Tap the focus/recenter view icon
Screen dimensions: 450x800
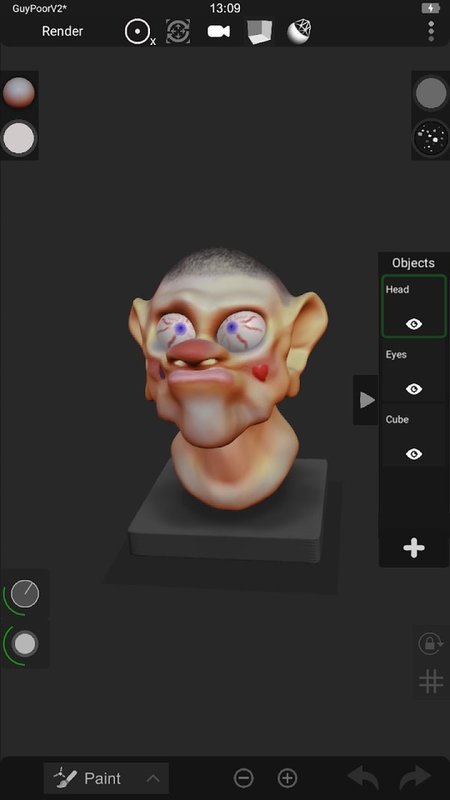pyautogui.click(x=178, y=31)
